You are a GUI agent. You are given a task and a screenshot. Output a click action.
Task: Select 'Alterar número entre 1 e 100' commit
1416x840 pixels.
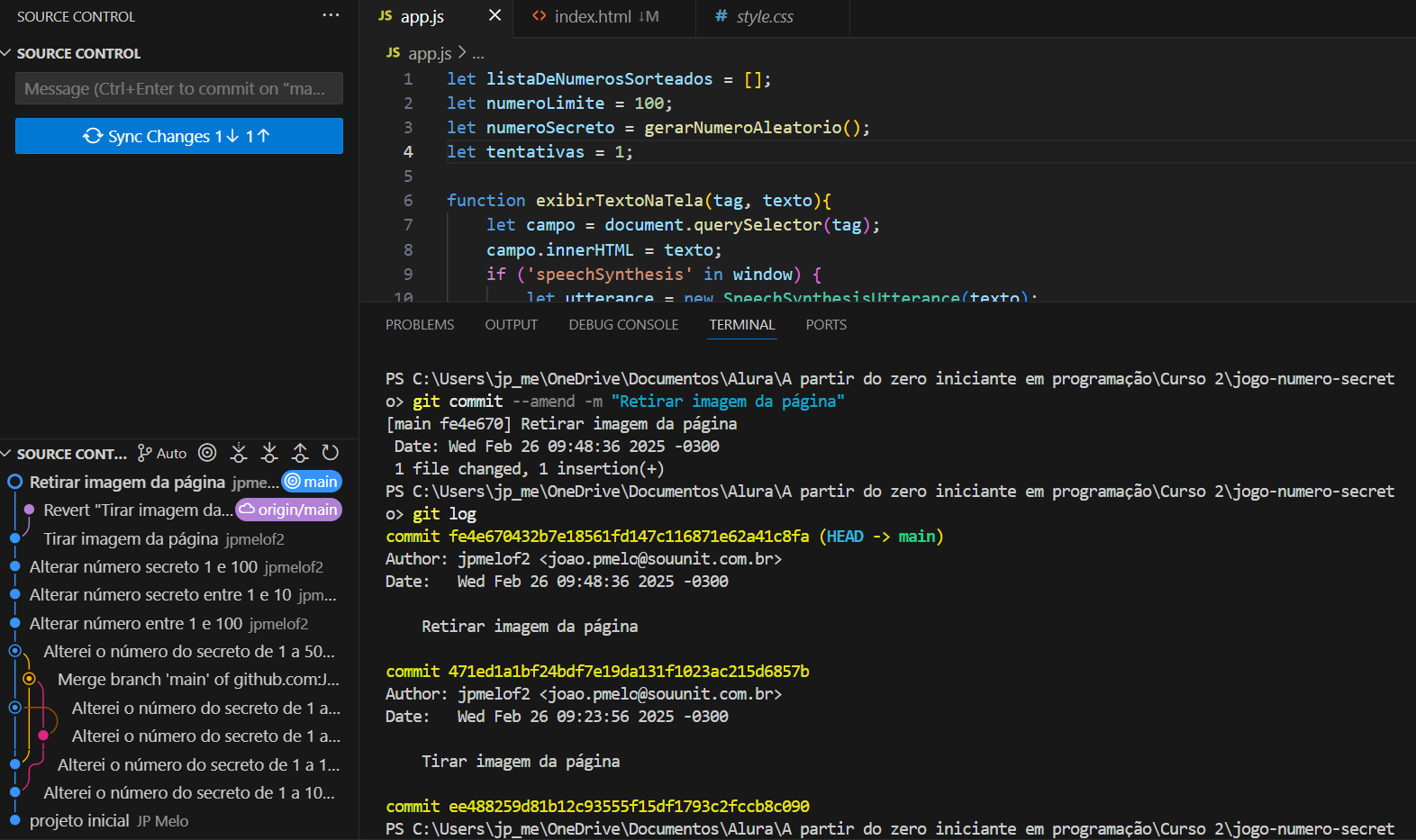179,623
